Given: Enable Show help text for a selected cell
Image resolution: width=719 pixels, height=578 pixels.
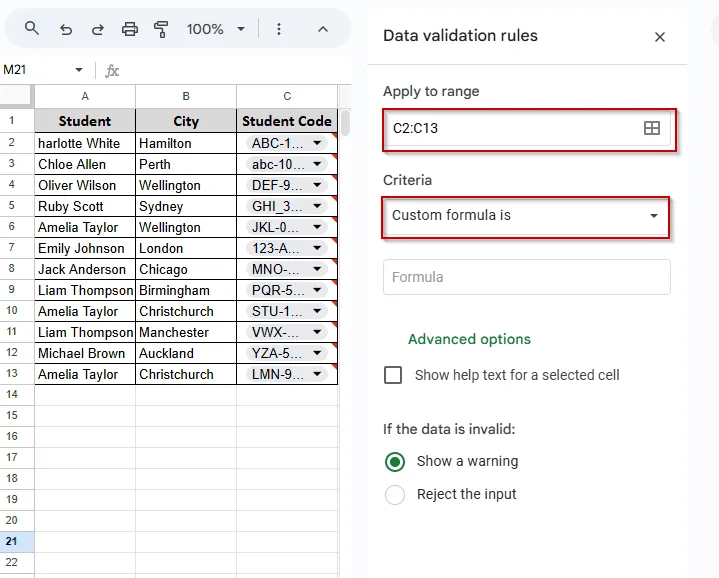Looking at the screenshot, I should pos(393,375).
